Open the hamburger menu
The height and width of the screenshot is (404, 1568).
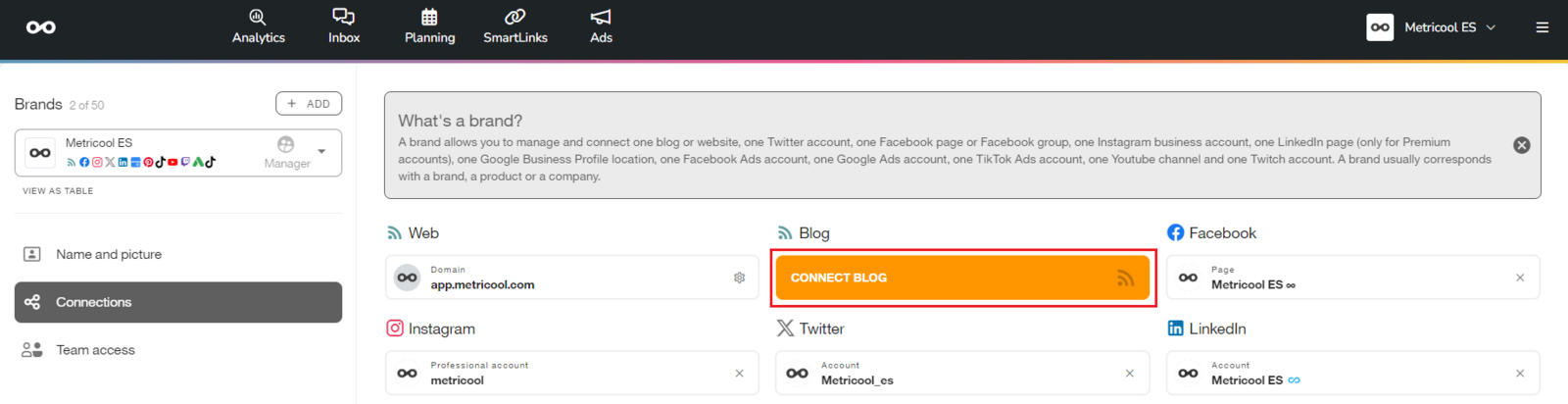click(x=1542, y=27)
